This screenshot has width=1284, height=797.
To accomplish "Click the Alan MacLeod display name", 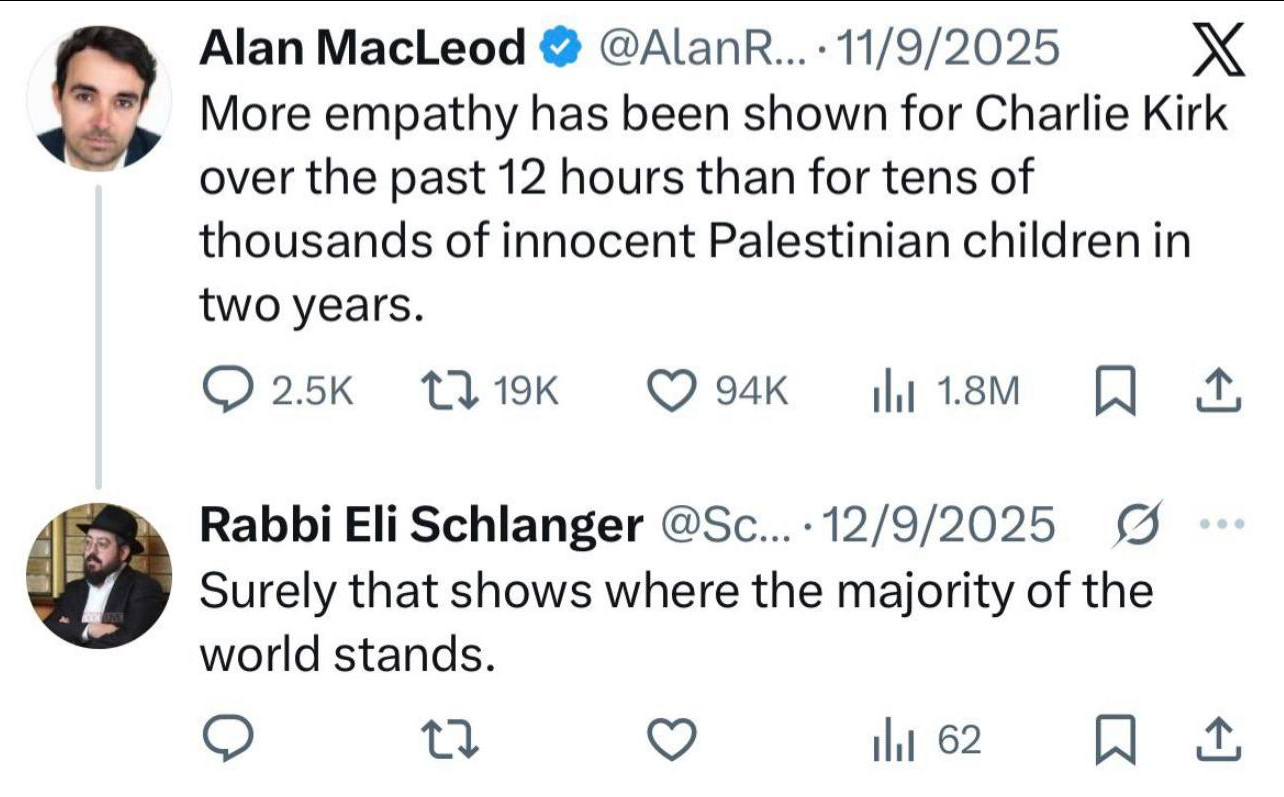I will 362,47.
